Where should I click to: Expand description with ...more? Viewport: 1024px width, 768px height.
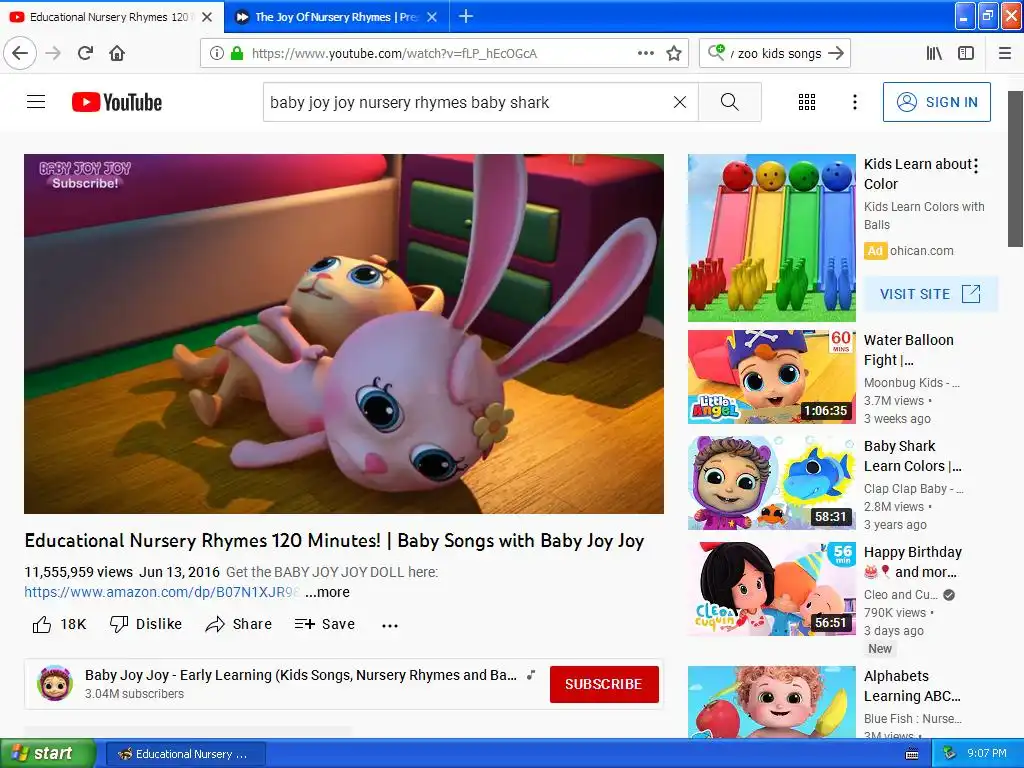(x=327, y=592)
